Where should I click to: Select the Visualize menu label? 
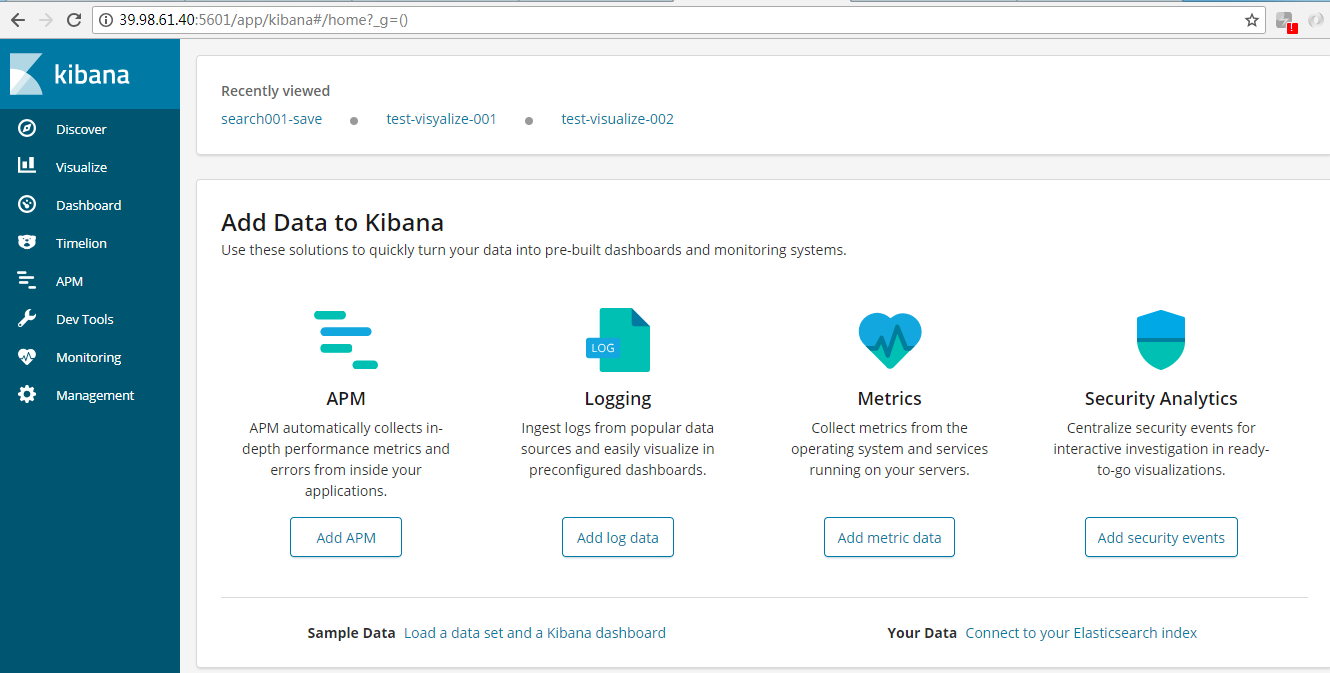(81, 168)
